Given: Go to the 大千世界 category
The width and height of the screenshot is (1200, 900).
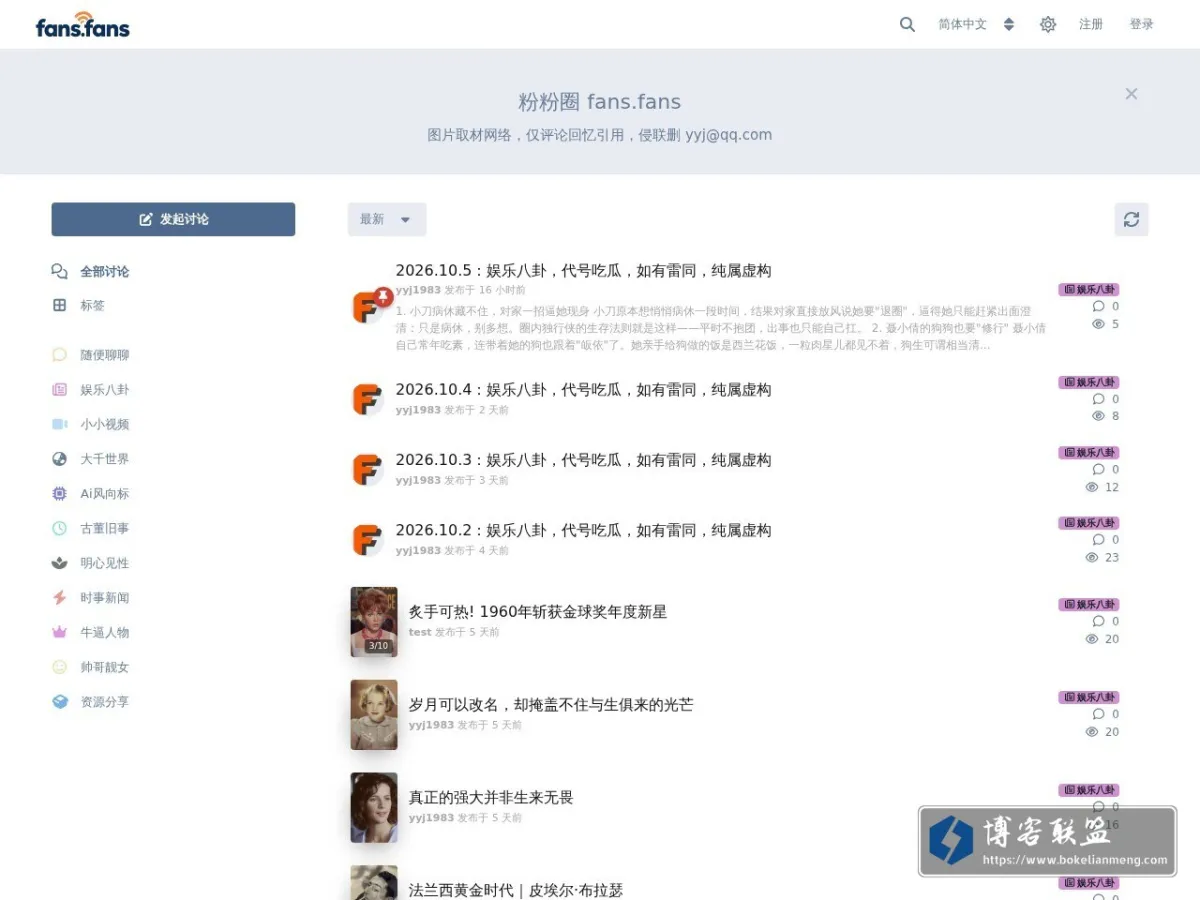Looking at the screenshot, I should [105, 459].
